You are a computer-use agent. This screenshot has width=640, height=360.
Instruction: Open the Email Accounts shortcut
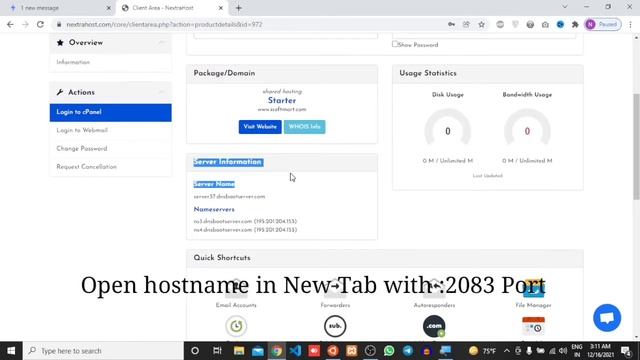tap(236, 294)
